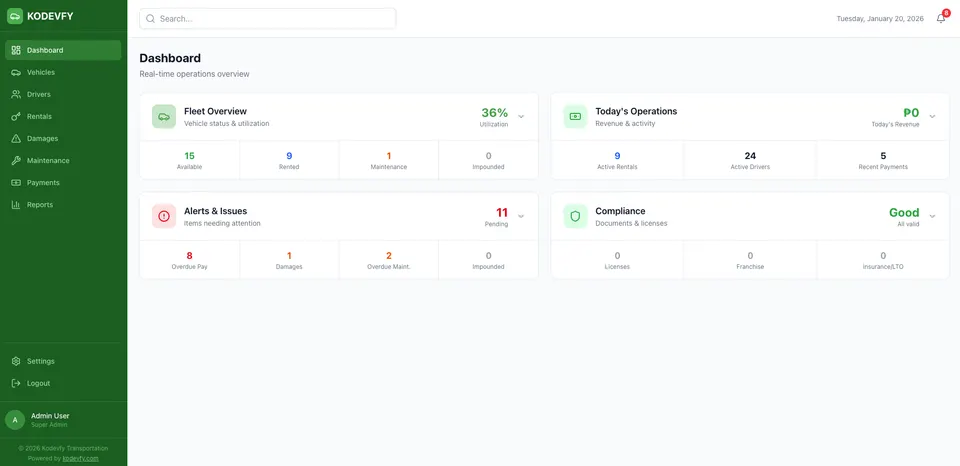Click the Drivers people icon in sidebar
Viewport: 960px width, 466px height.
(x=17, y=94)
